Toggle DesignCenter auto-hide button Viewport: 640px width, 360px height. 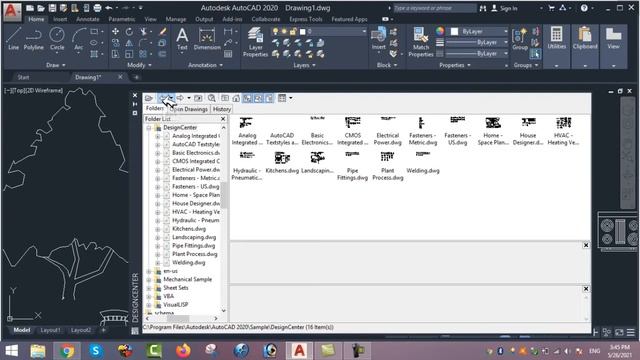(x=135, y=104)
